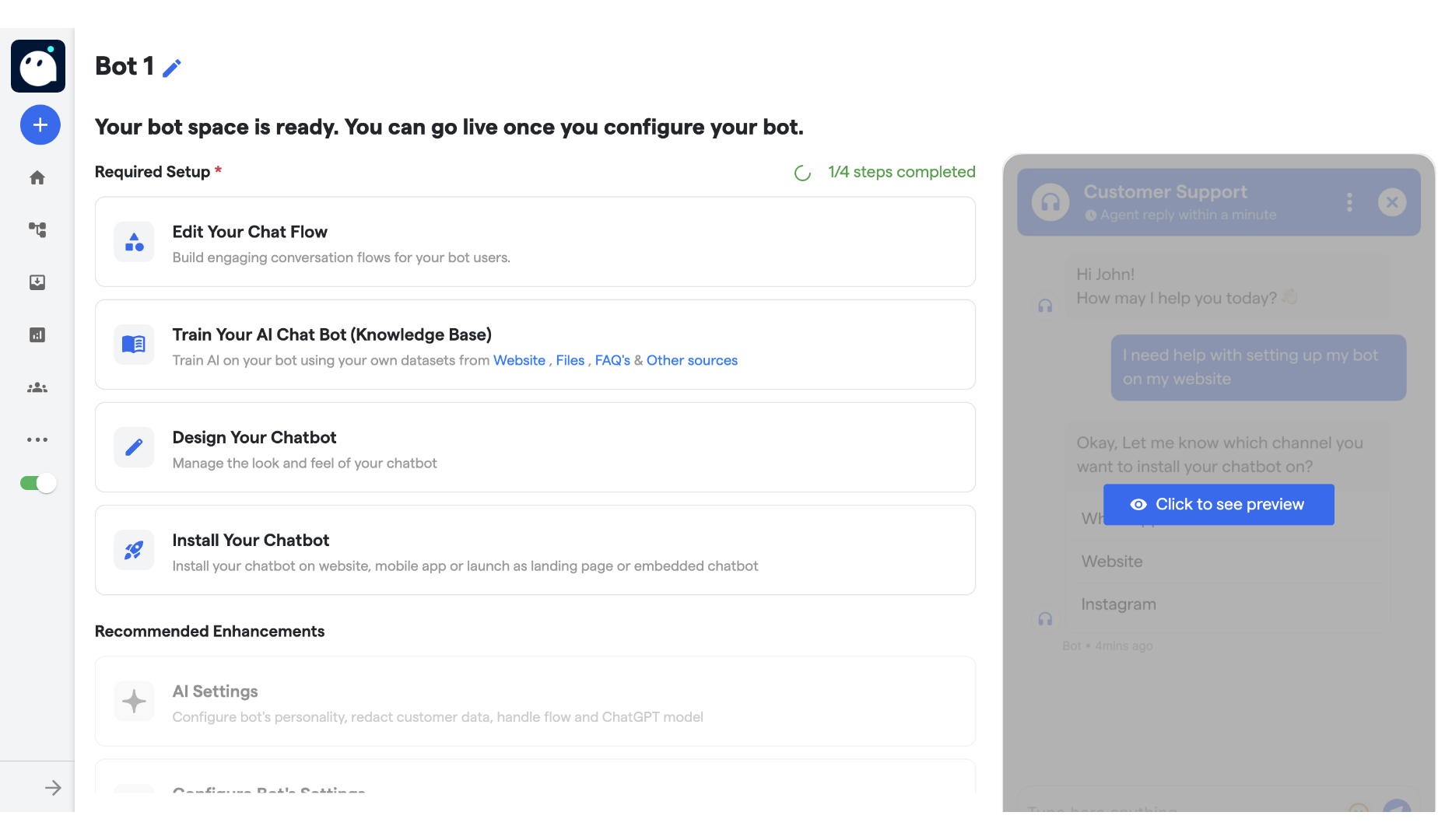Go to Home via the sidebar house icon
1452x840 pixels.
37,177
